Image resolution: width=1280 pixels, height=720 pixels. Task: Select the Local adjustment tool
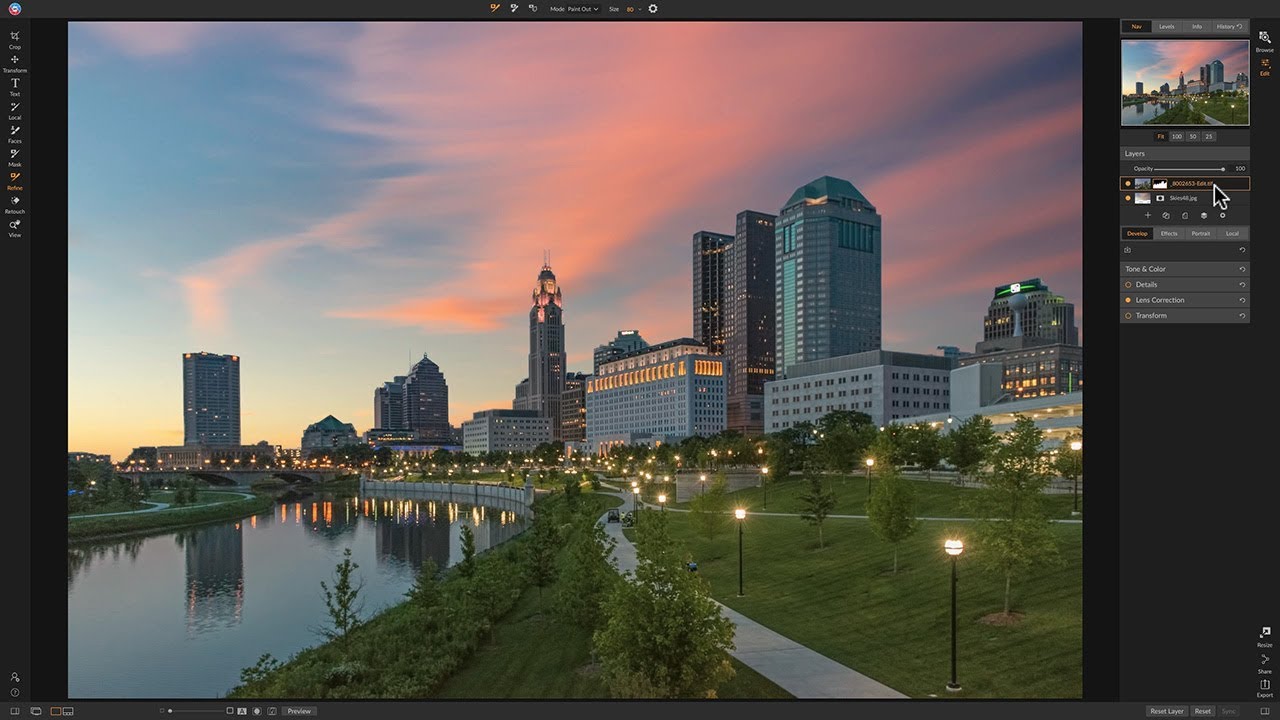[14, 110]
